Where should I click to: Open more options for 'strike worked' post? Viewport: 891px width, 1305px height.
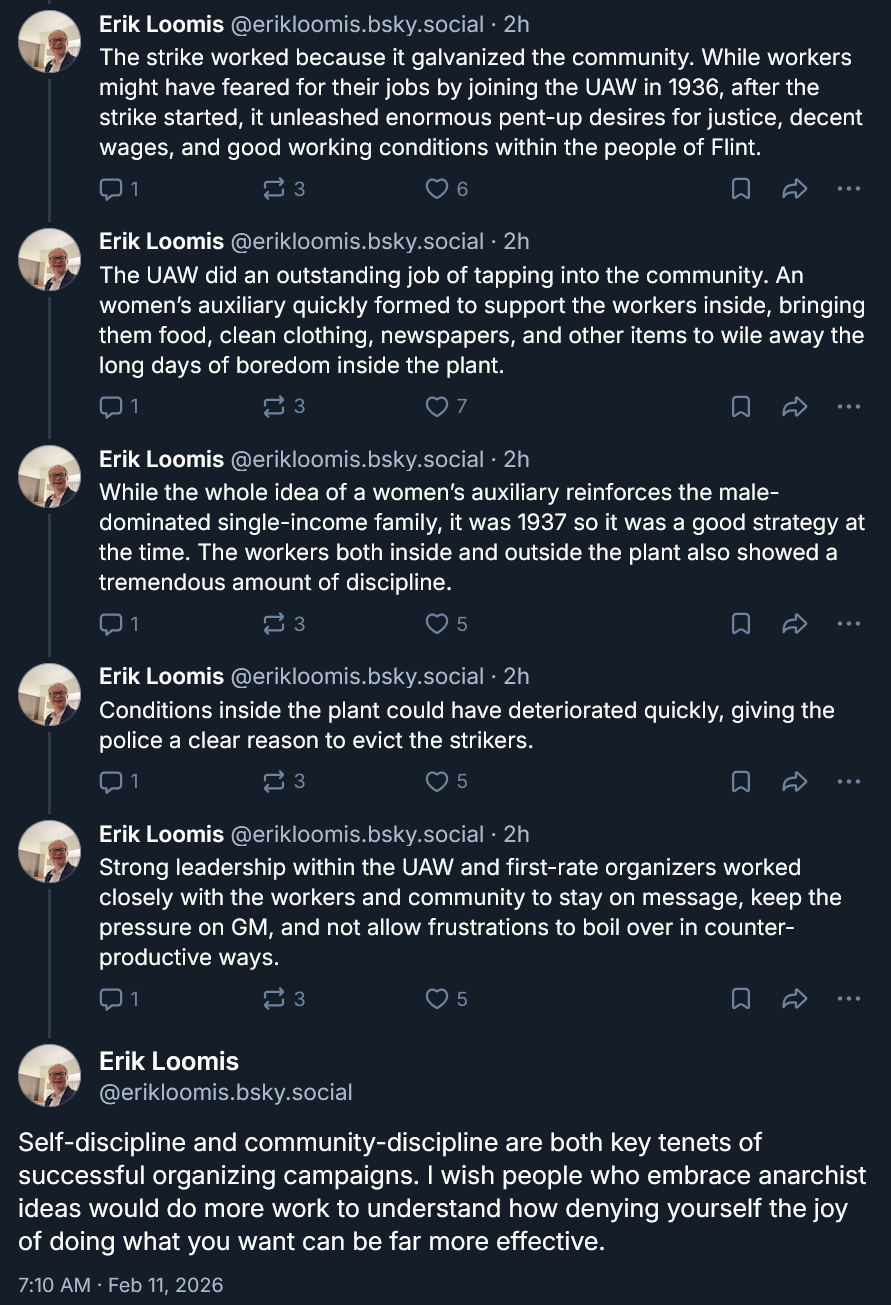pos(848,189)
